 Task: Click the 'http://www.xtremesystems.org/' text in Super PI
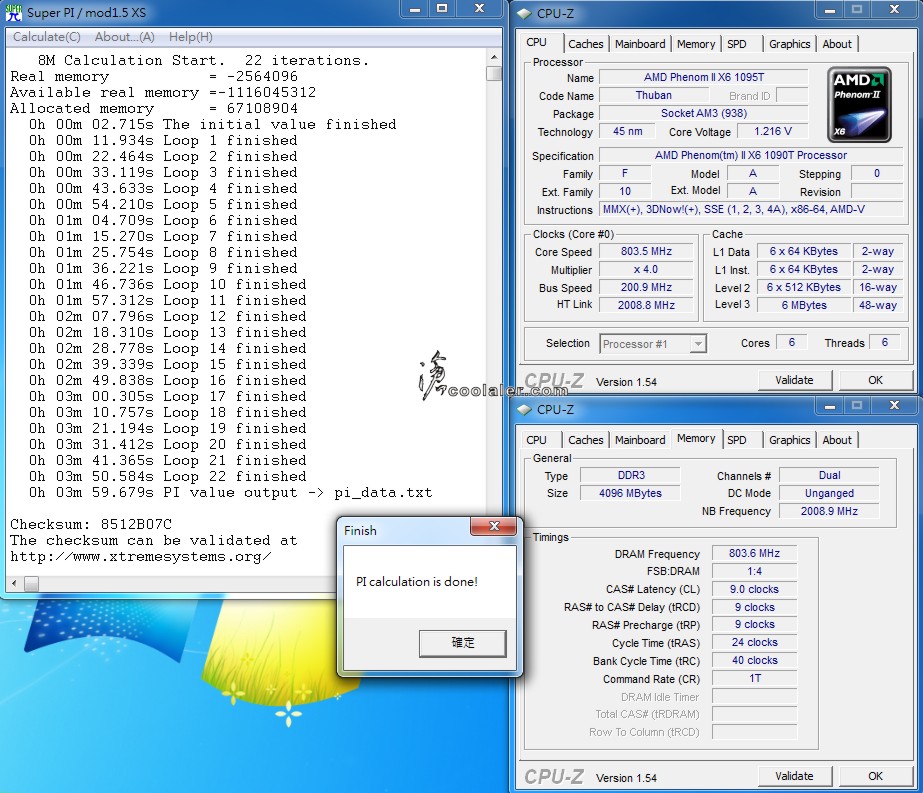(x=141, y=556)
